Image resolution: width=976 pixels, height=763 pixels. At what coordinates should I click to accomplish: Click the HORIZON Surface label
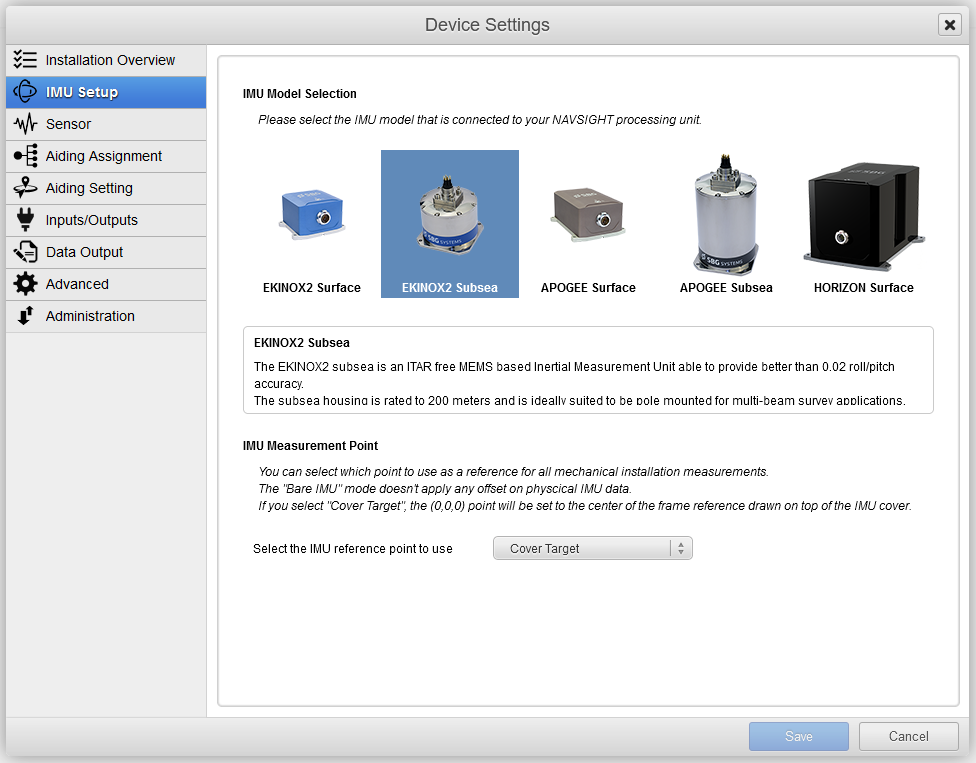click(864, 288)
